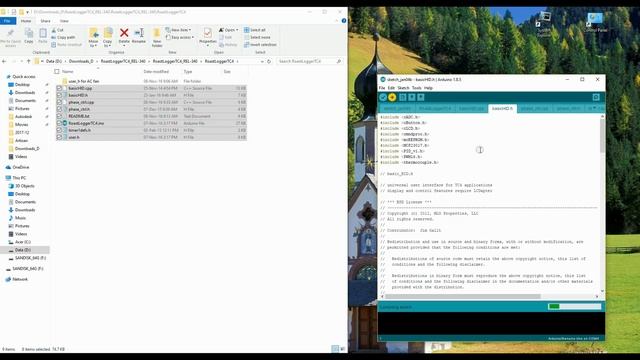Open the Arduino Tools menu
This screenshot has width=640, height=360.
pos(416,88)
